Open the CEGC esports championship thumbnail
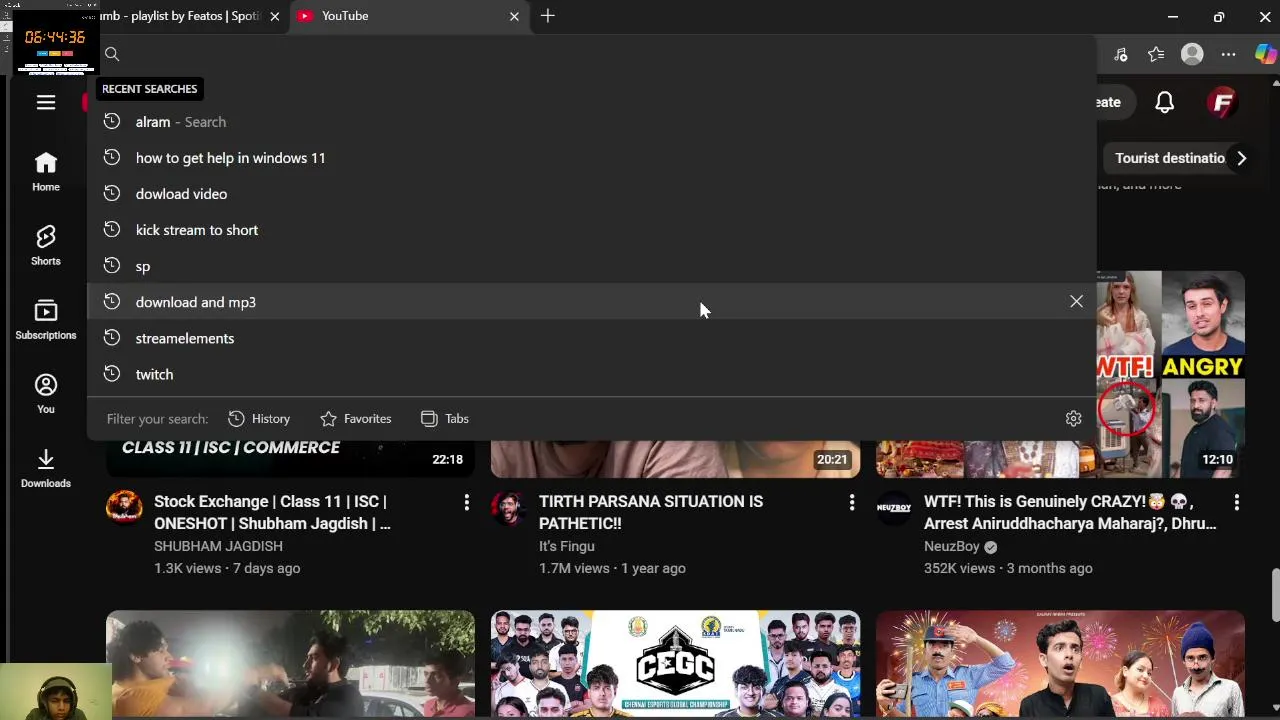The height and width of the screenshot is (720, 1280). pos(675,663)
